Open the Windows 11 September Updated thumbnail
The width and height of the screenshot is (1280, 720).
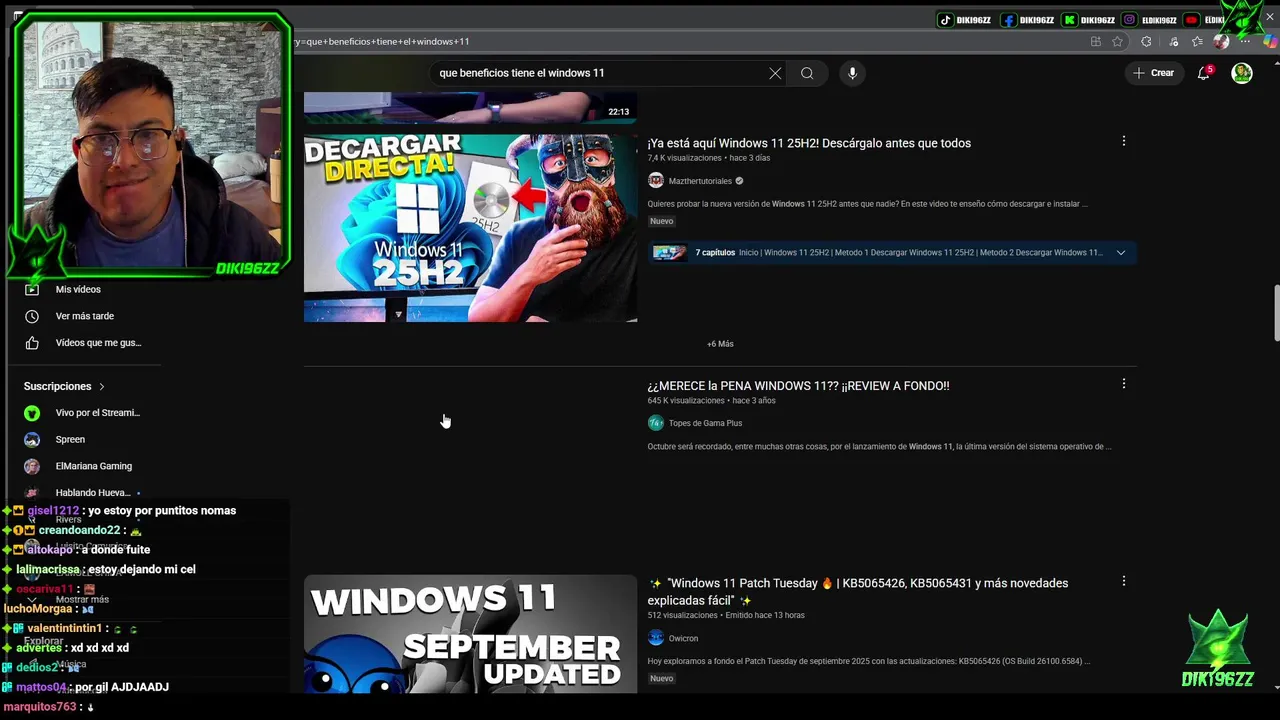tap(470, 634)
